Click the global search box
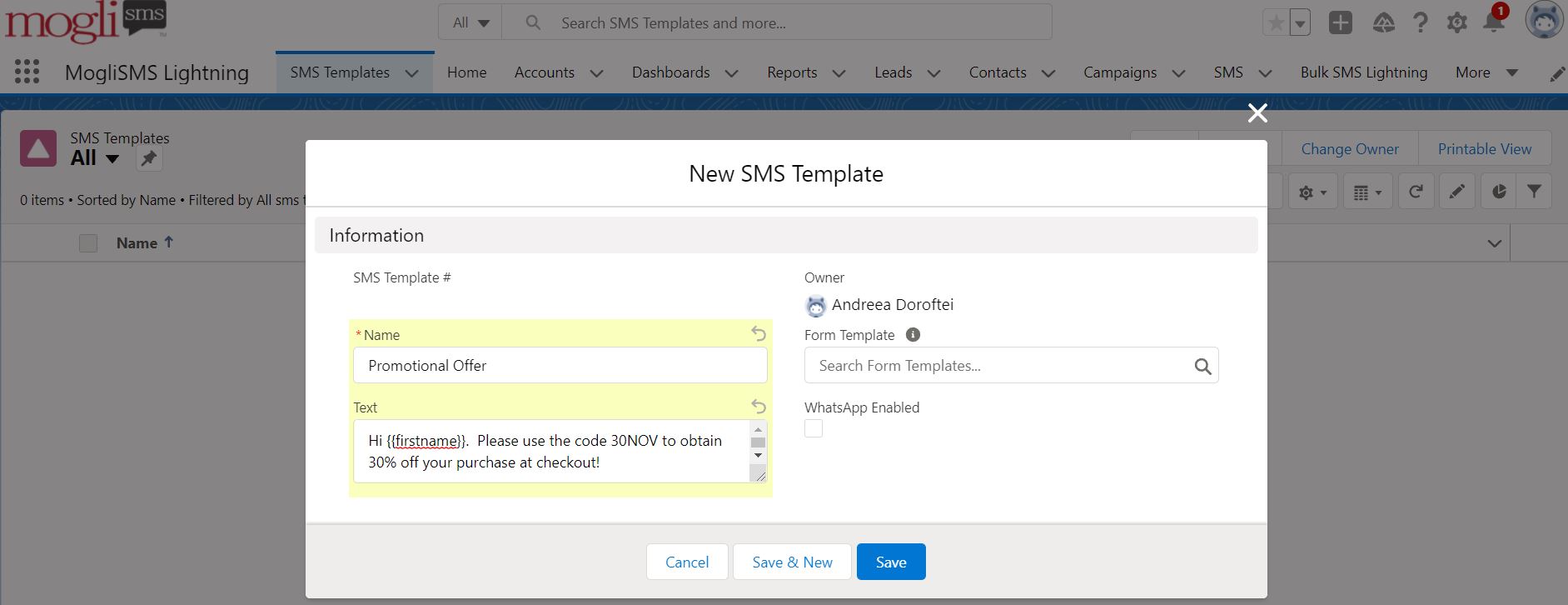 (x=777, y=22)
